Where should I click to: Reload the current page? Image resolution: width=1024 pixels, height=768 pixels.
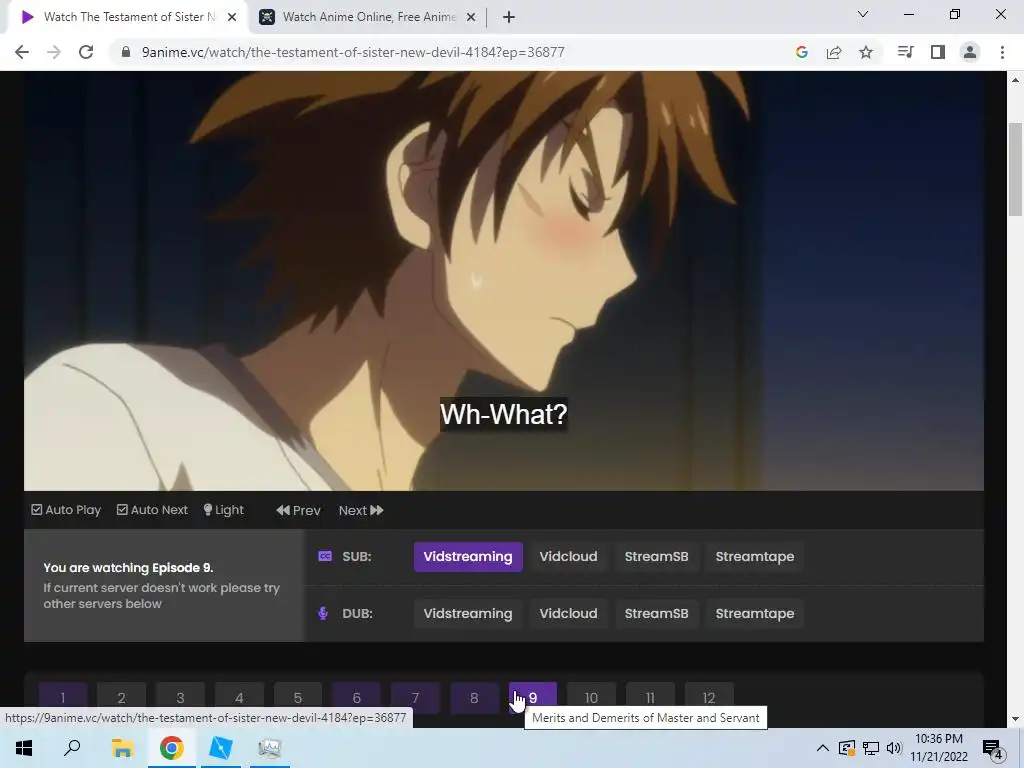tap(86, 52)
